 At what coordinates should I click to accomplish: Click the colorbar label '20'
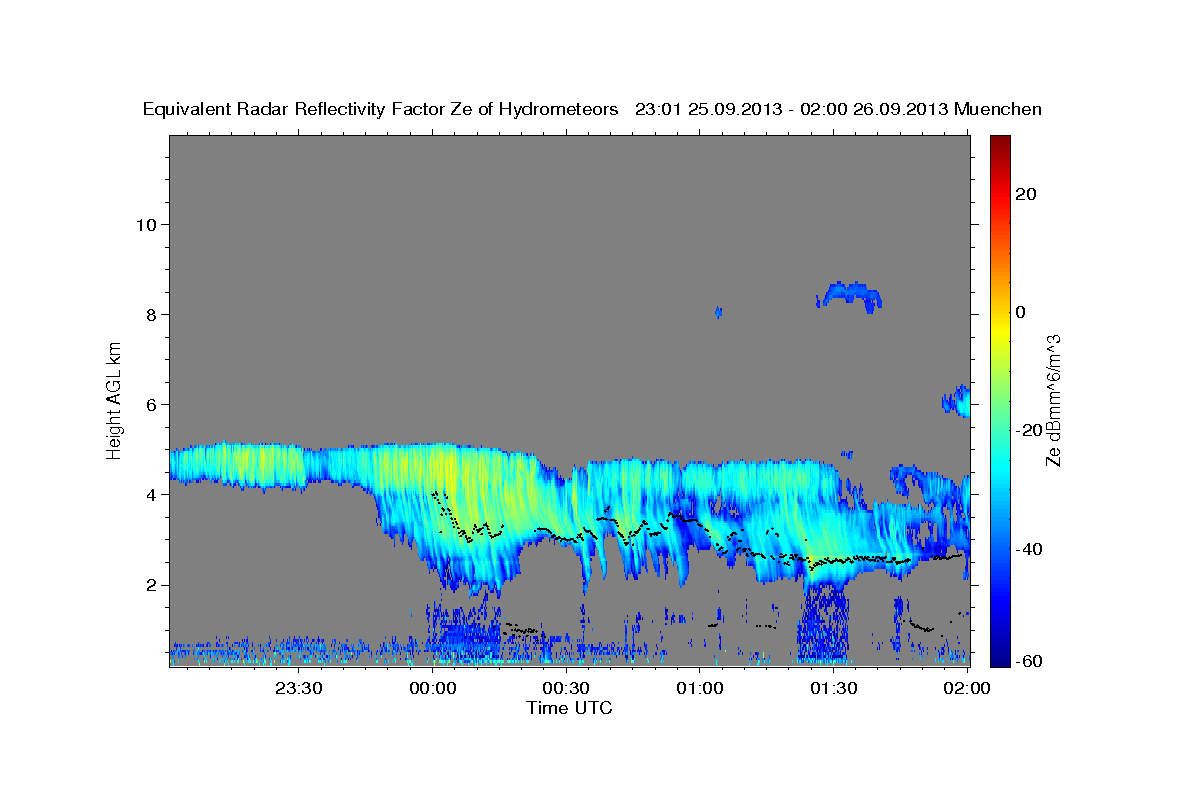click(1025, 194)
